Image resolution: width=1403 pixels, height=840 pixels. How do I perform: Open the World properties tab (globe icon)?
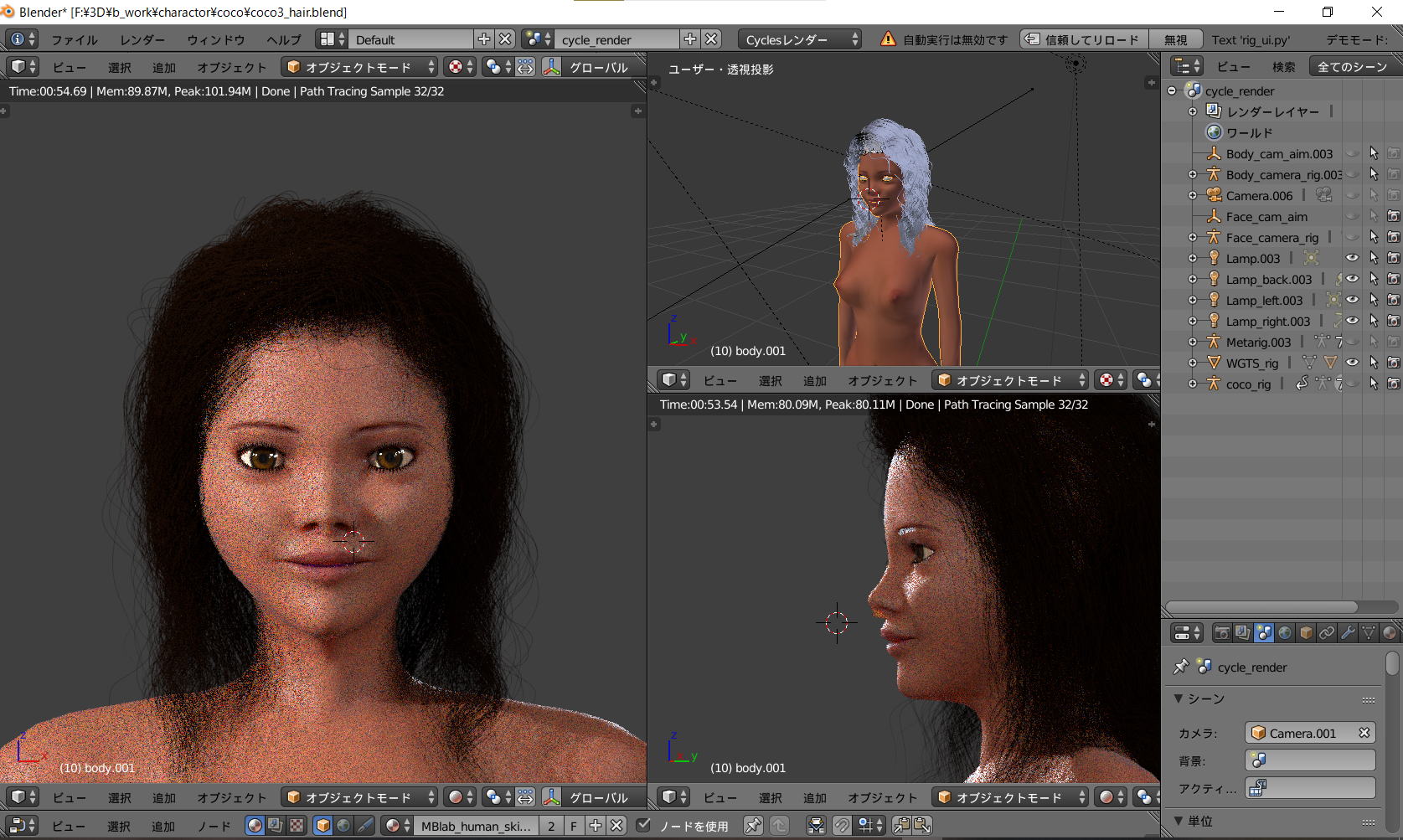point(1285,633)
